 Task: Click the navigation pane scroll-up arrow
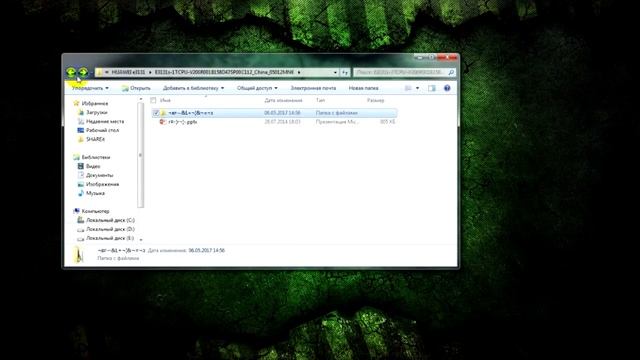coord(141,99)
